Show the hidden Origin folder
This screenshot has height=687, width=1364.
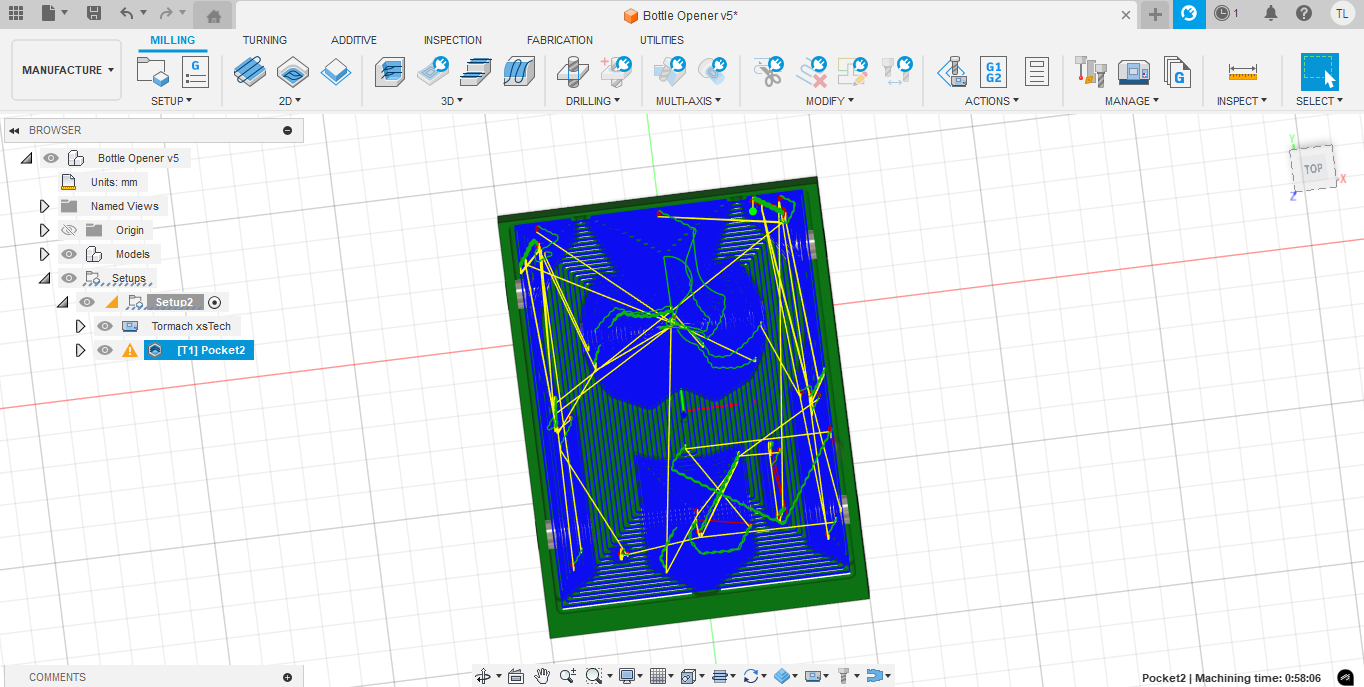coord(69,230)
